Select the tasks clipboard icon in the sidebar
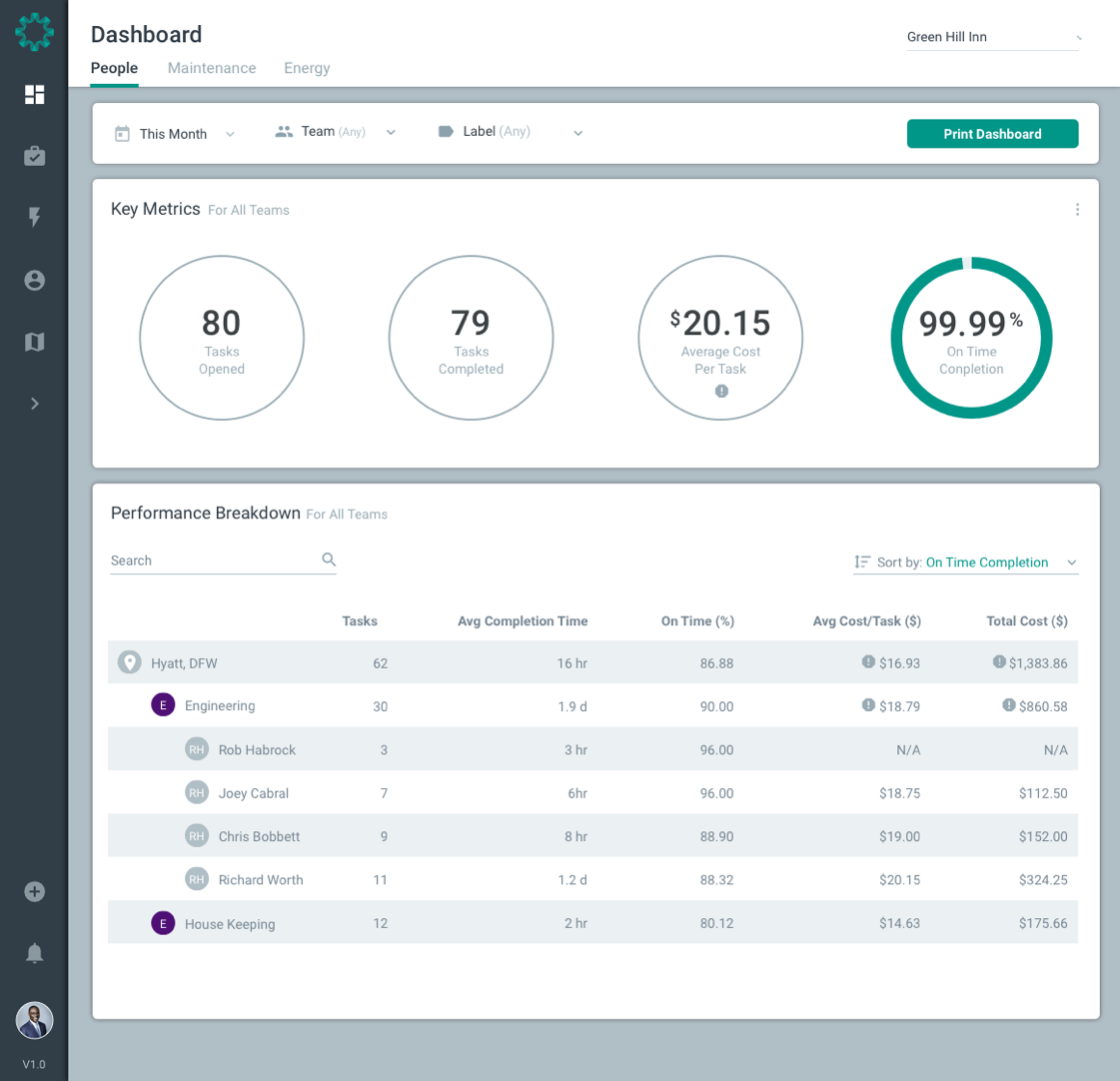The image size is (1120, 1081). [34, 156]
